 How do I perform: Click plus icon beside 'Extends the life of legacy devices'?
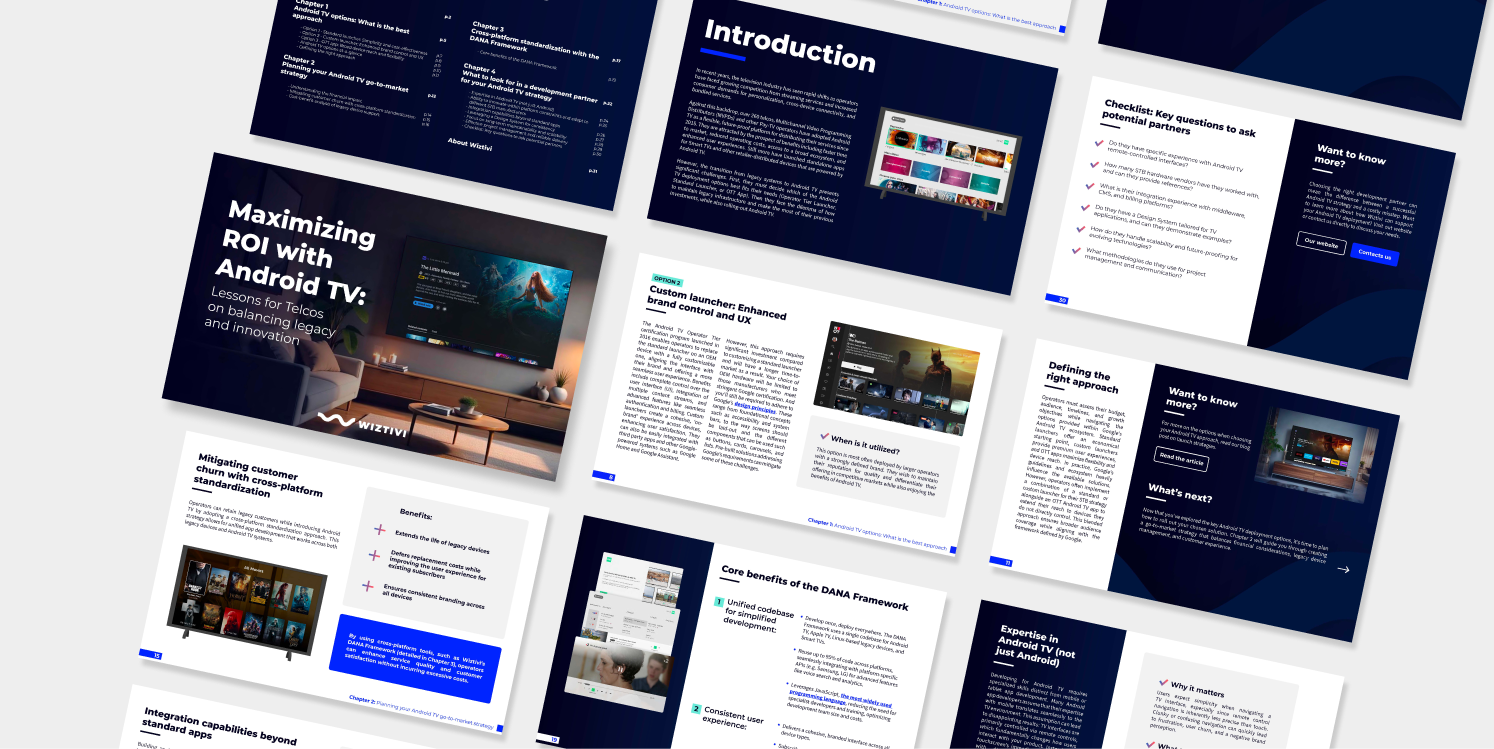tap(380, 529)
